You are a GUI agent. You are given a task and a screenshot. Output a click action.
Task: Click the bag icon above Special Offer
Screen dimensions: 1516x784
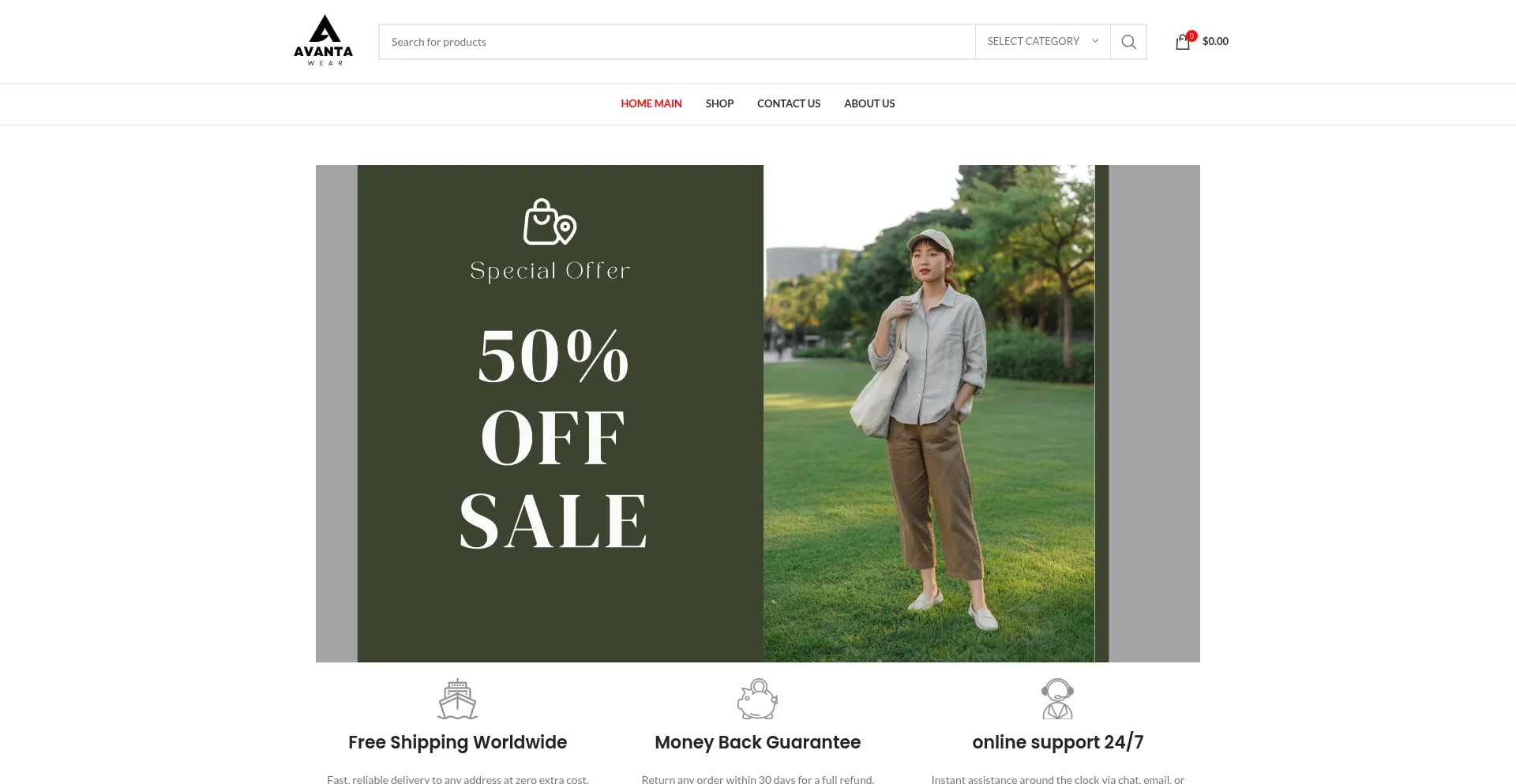click(x=550, y=222)
